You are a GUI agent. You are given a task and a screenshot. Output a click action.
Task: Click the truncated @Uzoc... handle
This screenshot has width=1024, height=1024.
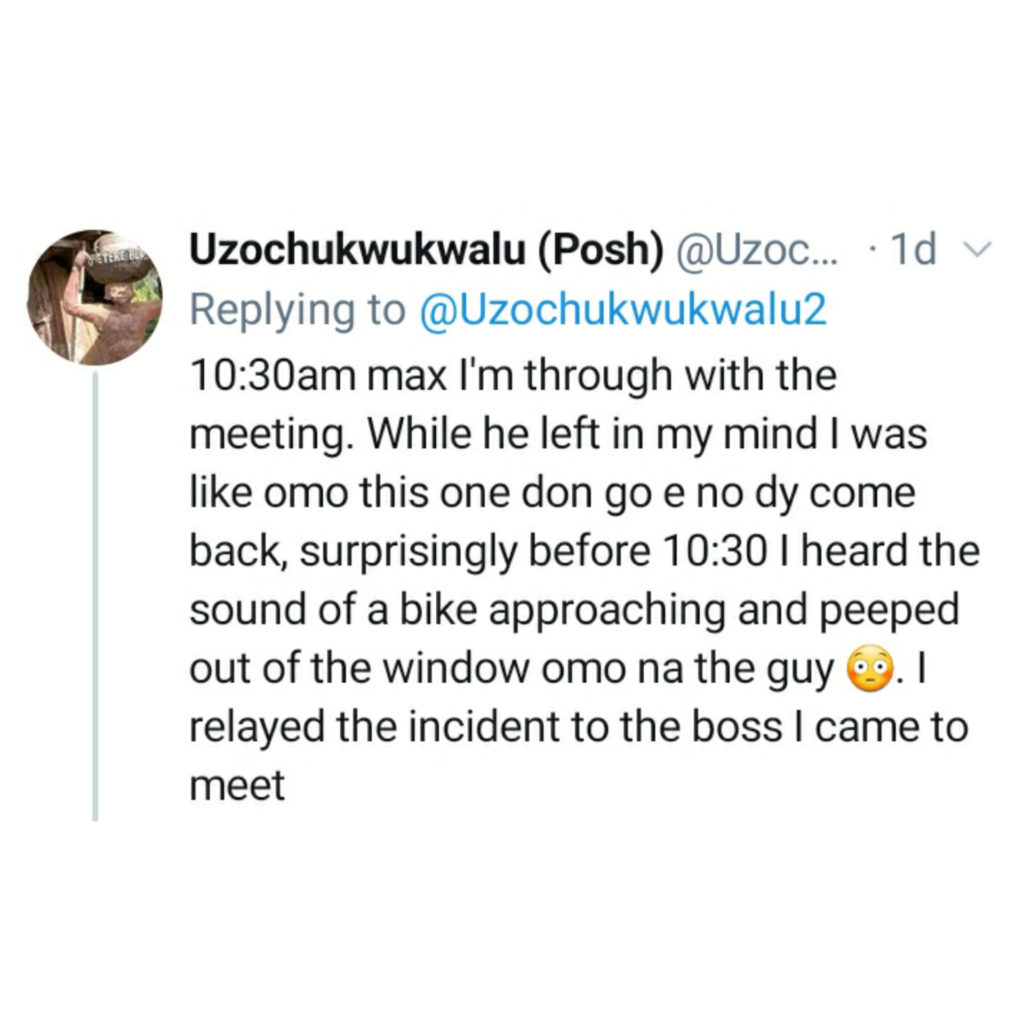pyautogui.click(x=758, y=252)
